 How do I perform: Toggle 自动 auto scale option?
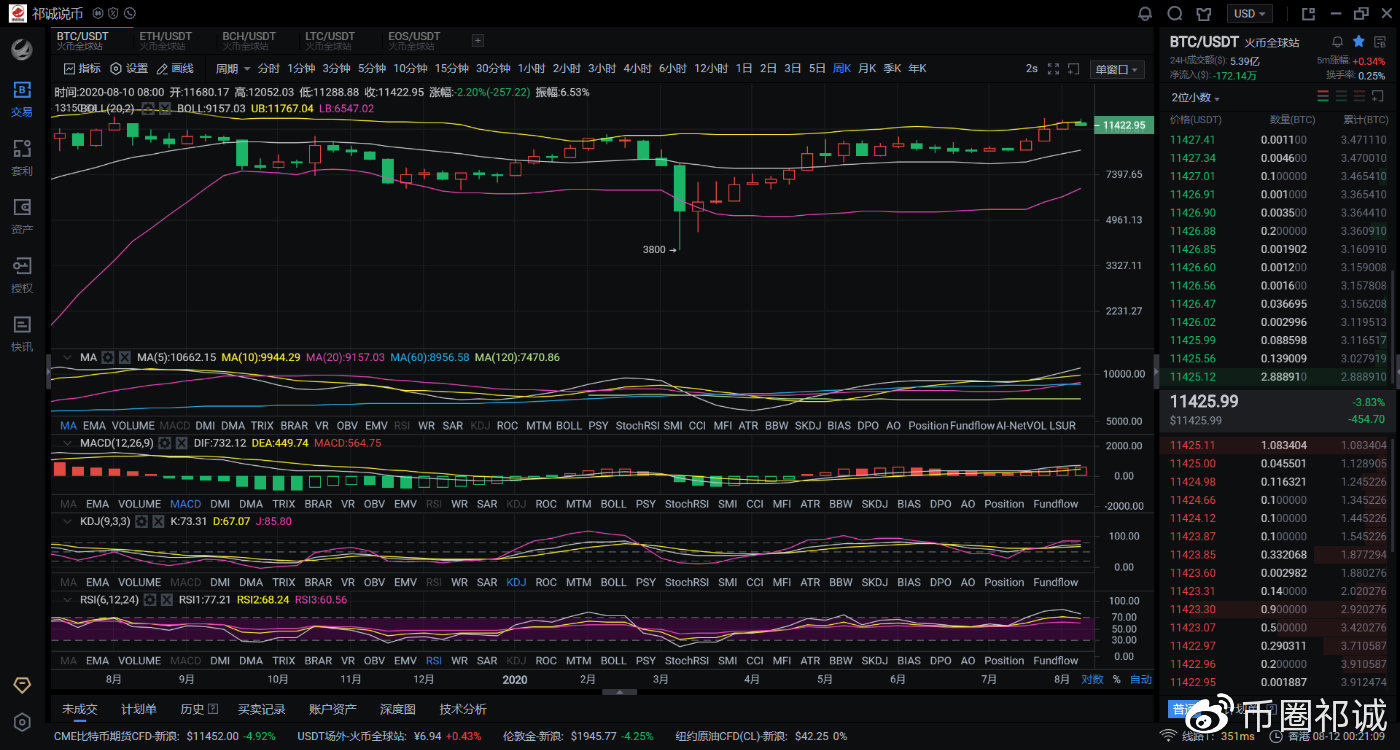1140,680
